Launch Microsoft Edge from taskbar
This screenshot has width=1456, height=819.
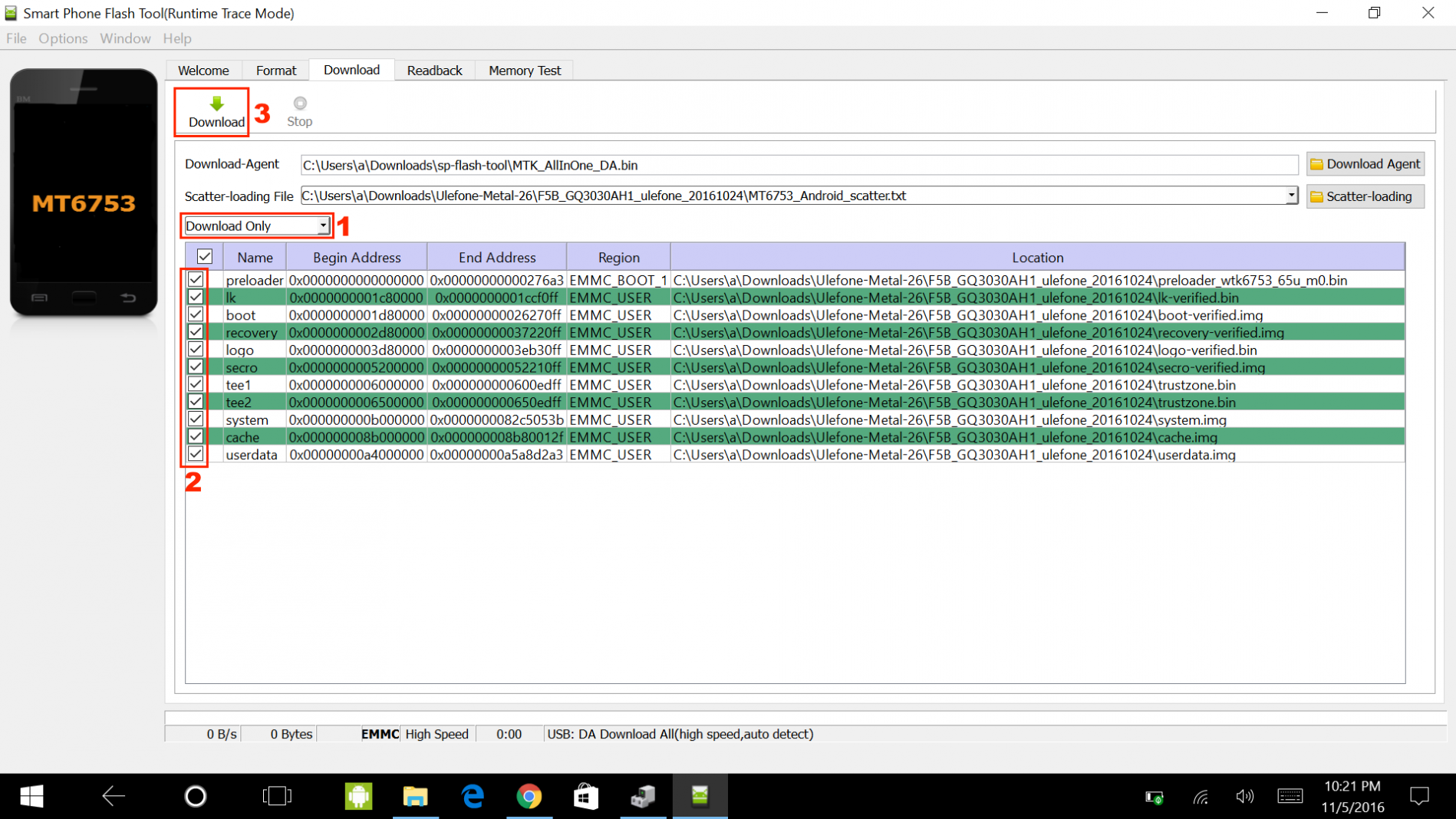tap(473, 796)
